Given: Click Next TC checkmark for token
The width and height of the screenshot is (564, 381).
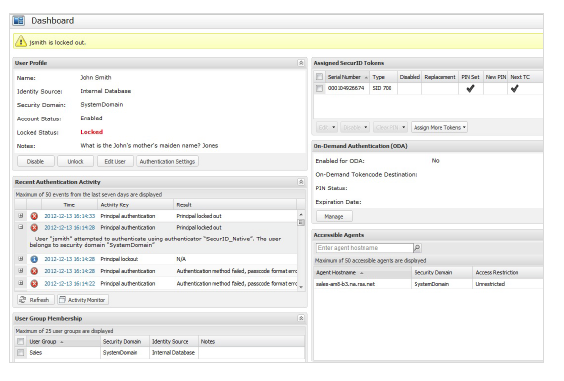Looking at the screenshot, I should pos(515,88).
